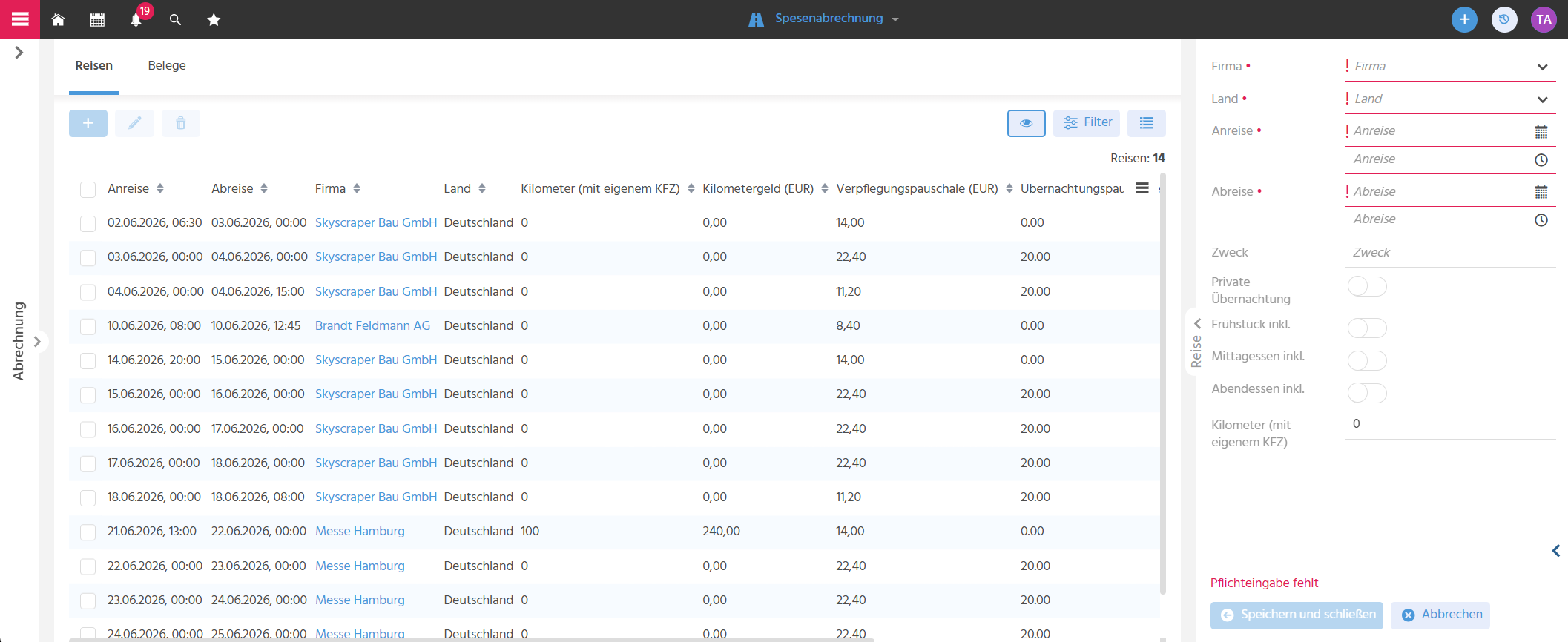
Task: Go to home via house icon
Action: click(x=58, y=20)
